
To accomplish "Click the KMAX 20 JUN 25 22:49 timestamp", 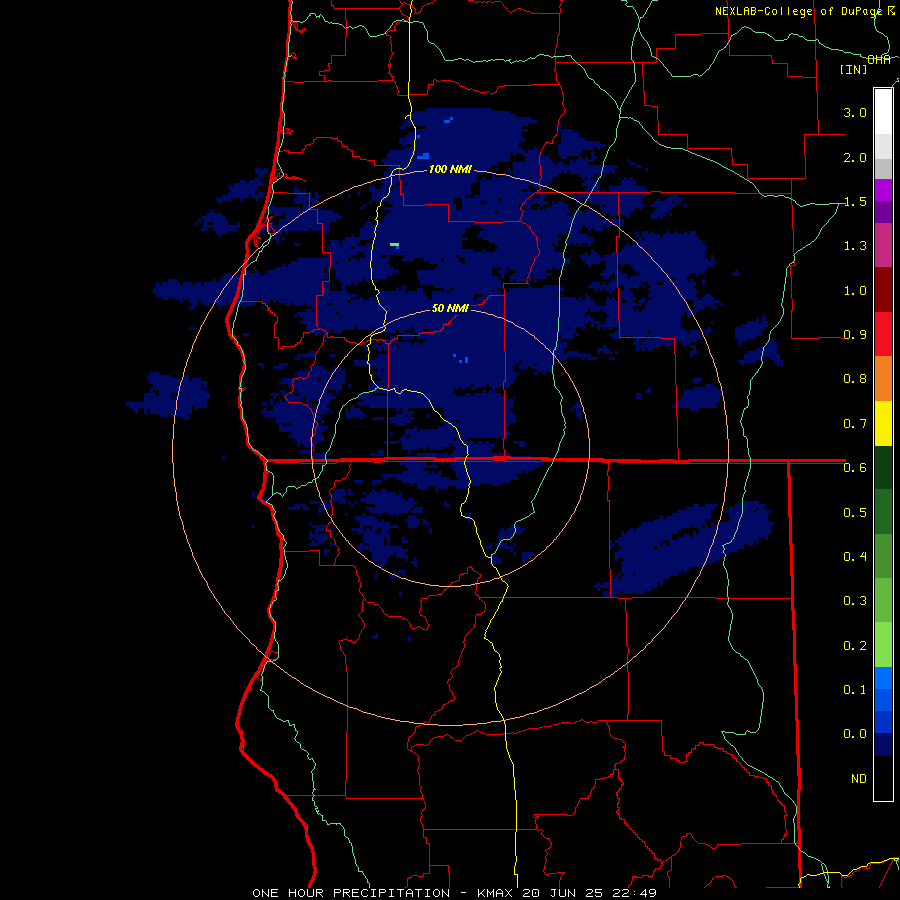I will pyautogui.click(x=567, y=893).
